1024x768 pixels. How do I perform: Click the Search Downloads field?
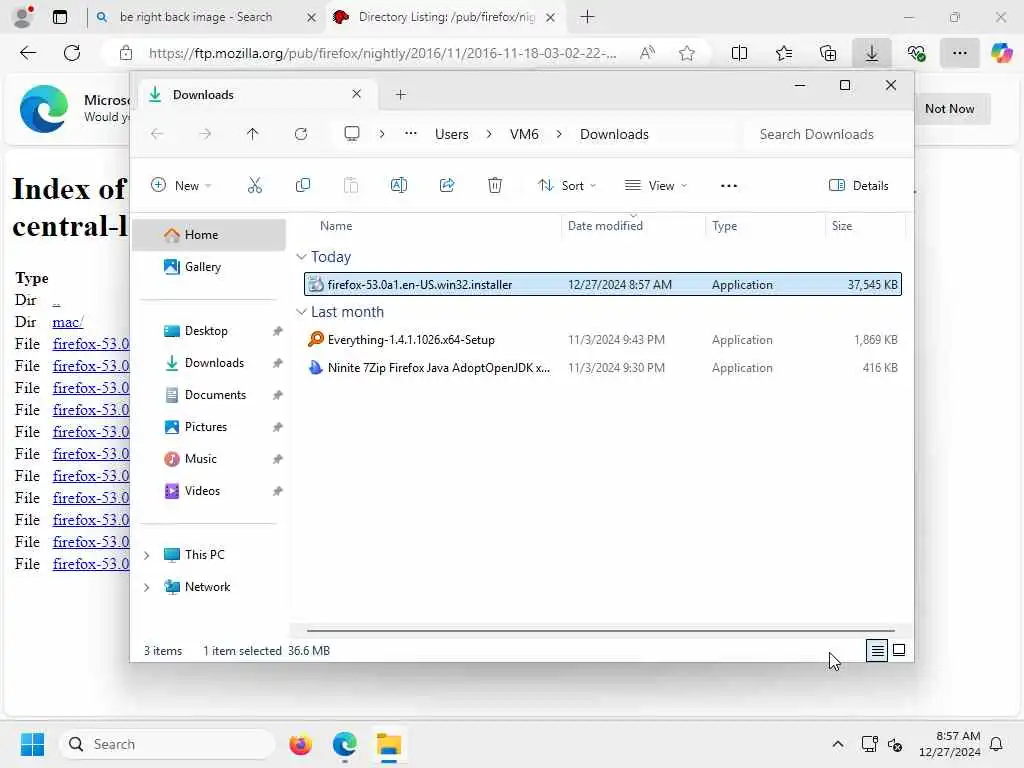(823, 134)
